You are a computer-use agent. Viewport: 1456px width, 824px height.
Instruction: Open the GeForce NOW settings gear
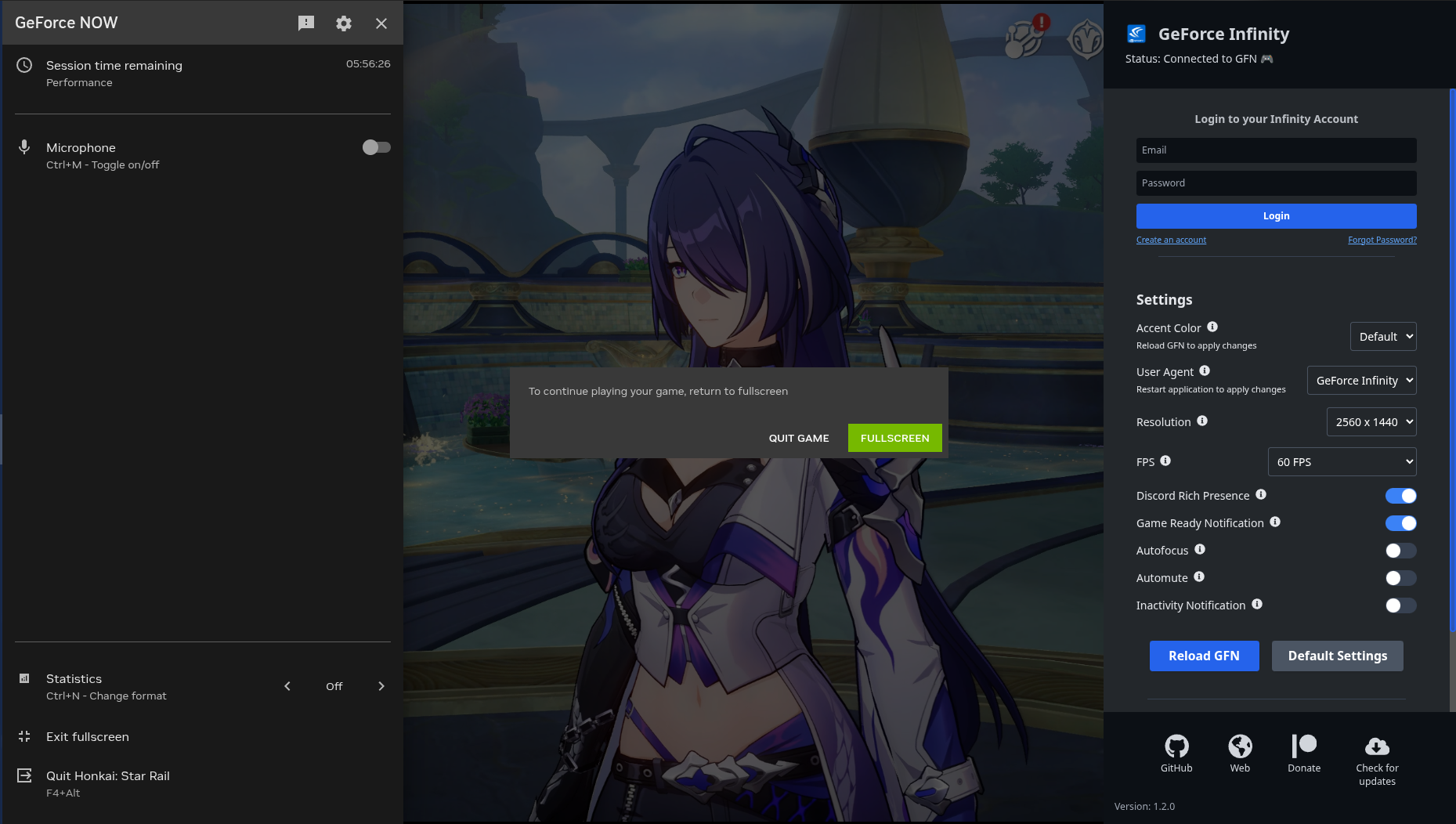pyautogui.click(x=343, y=23)
